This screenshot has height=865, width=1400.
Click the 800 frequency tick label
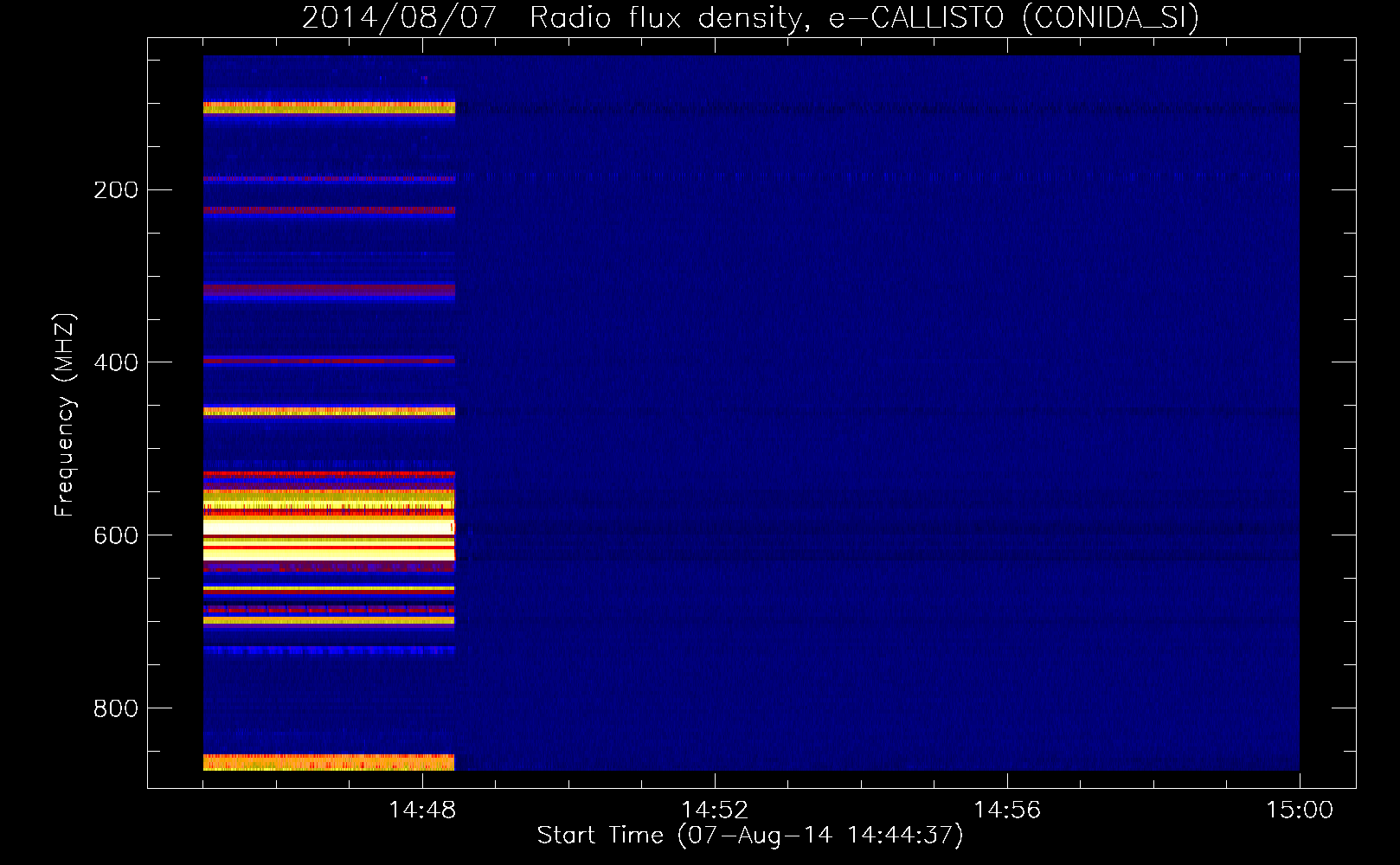coord(116,708)
